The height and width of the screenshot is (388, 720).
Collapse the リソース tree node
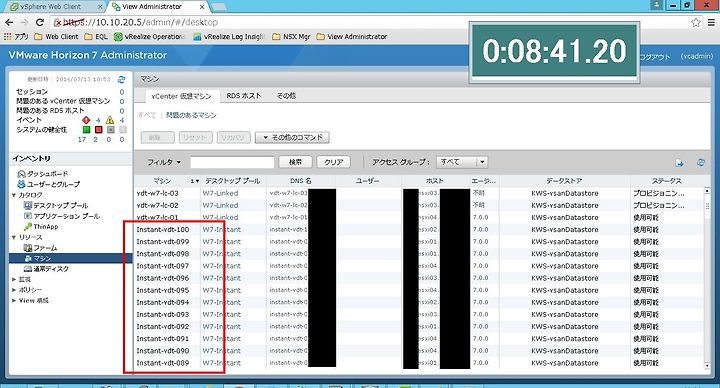point(14,237)
